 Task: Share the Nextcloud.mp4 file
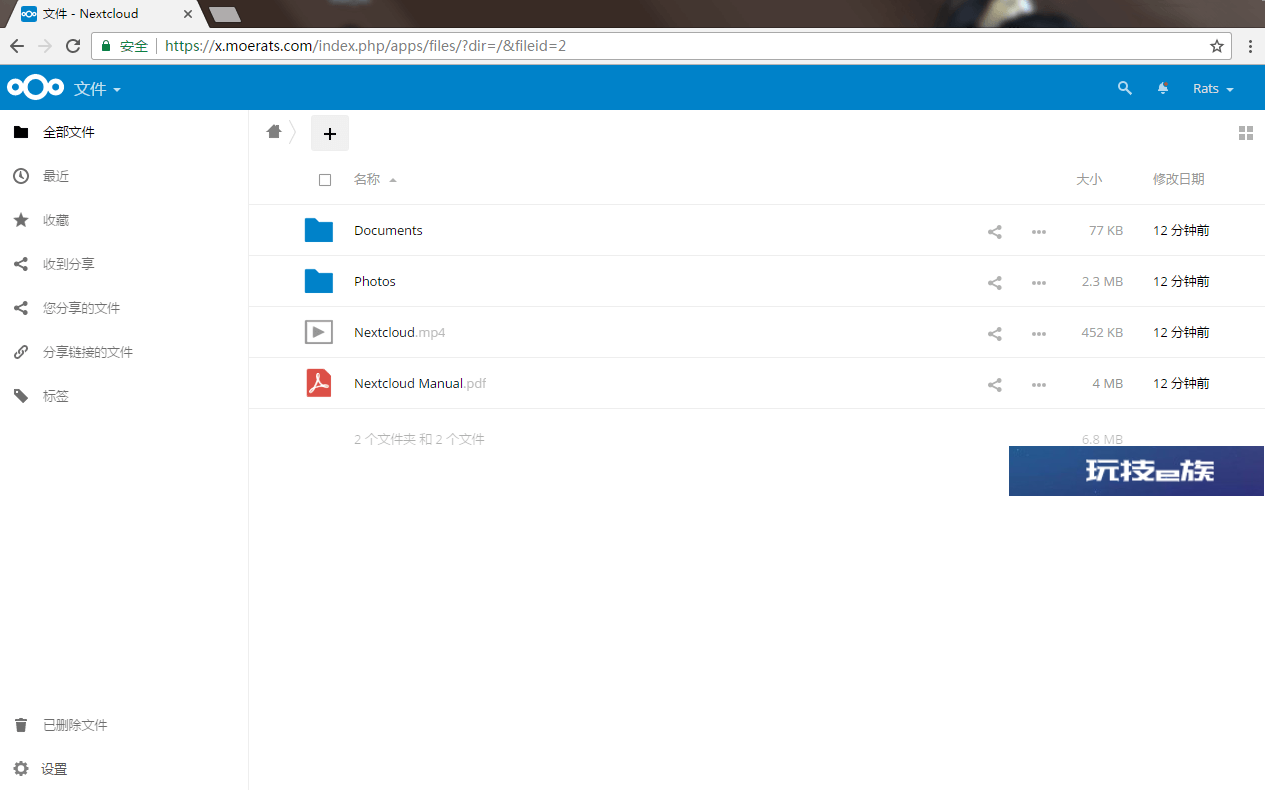pyautogui.click(x=995, y=333)
